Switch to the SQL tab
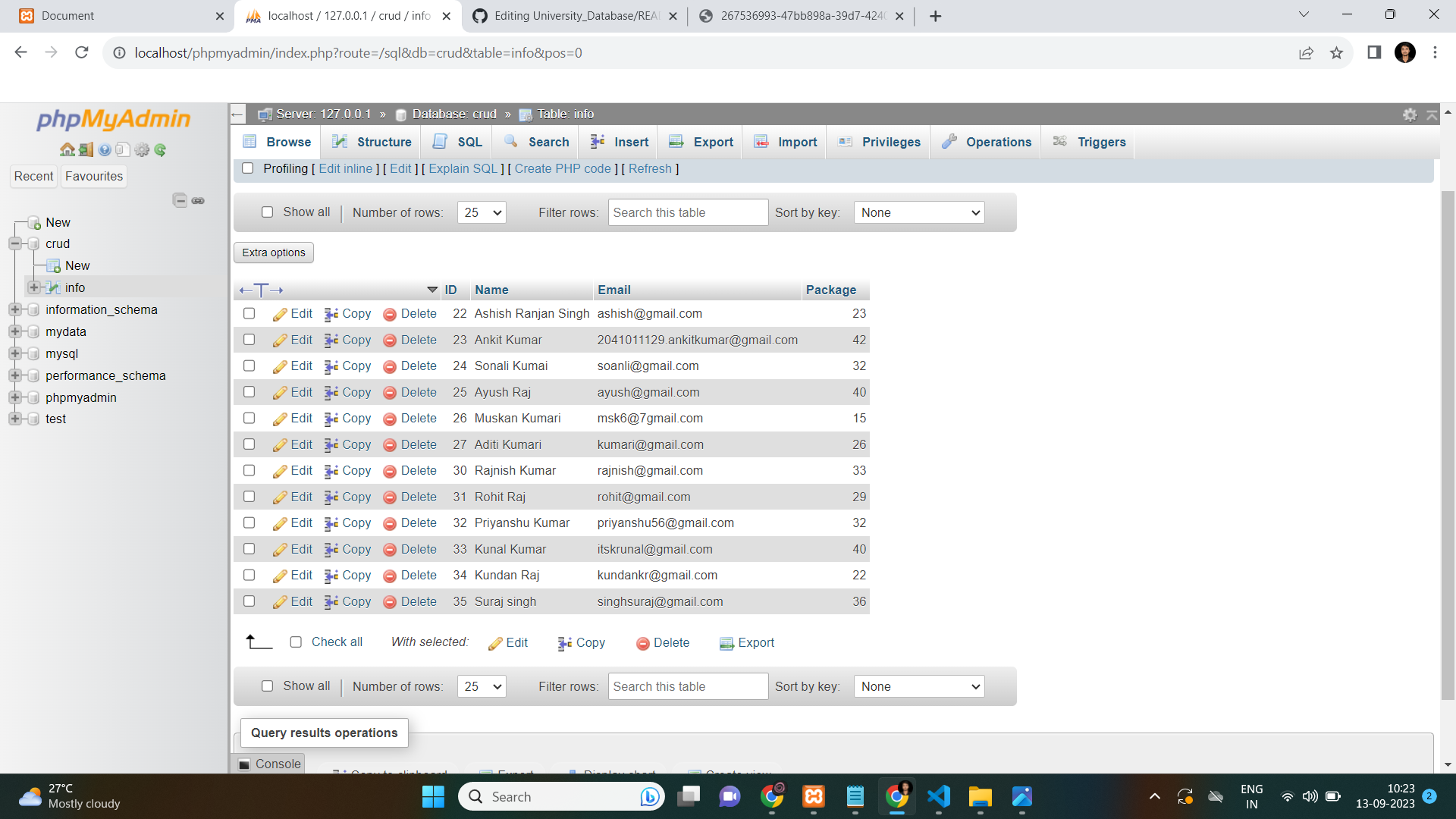This screenshot has height=819, width=1456. click(457, 141)
